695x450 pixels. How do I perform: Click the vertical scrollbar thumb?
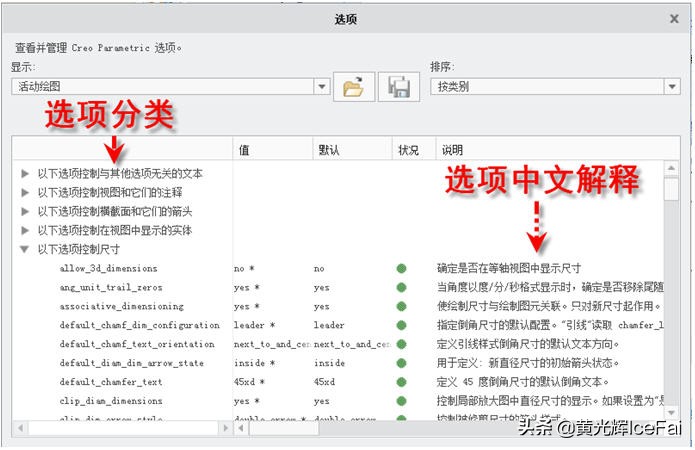(672, 189)
